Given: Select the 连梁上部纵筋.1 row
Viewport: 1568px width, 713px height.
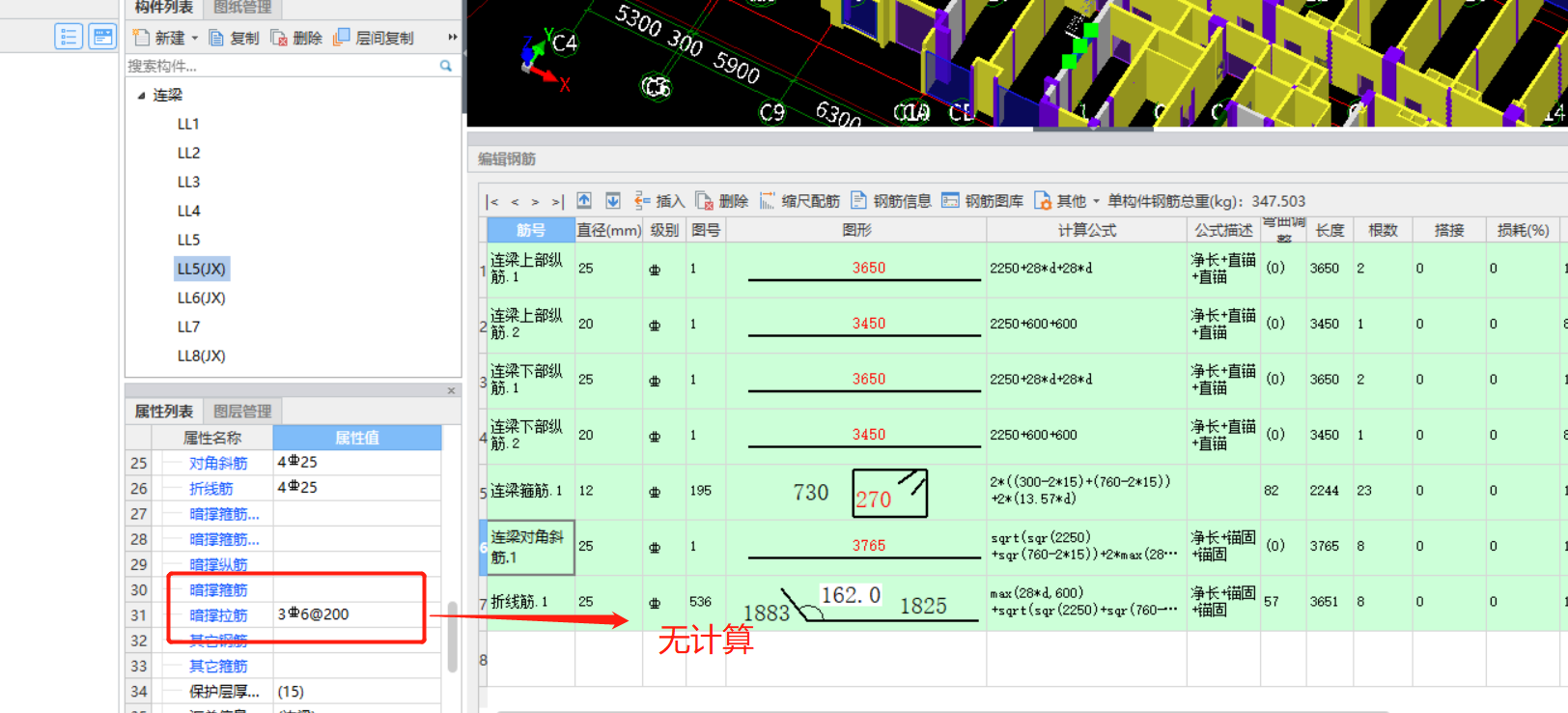Looking at the screenshot, I should tap(531, 269).
